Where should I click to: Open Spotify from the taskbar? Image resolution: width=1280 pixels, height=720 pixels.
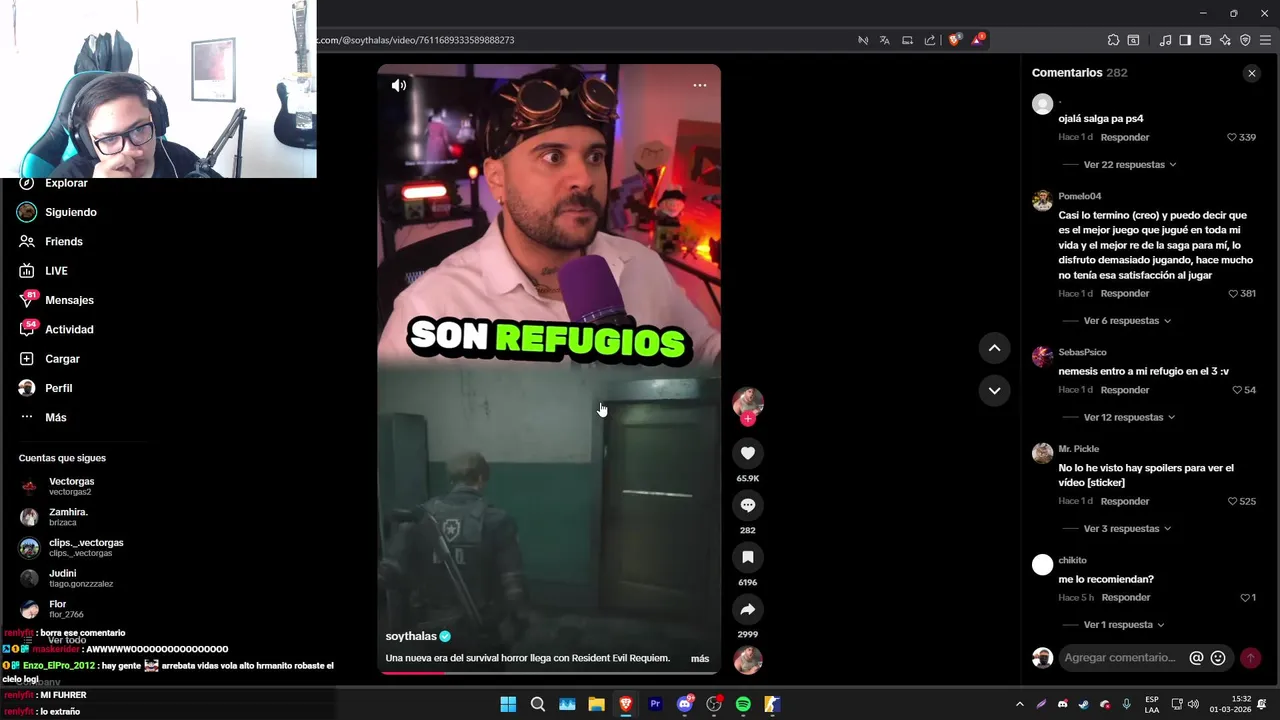coord(743,704)
